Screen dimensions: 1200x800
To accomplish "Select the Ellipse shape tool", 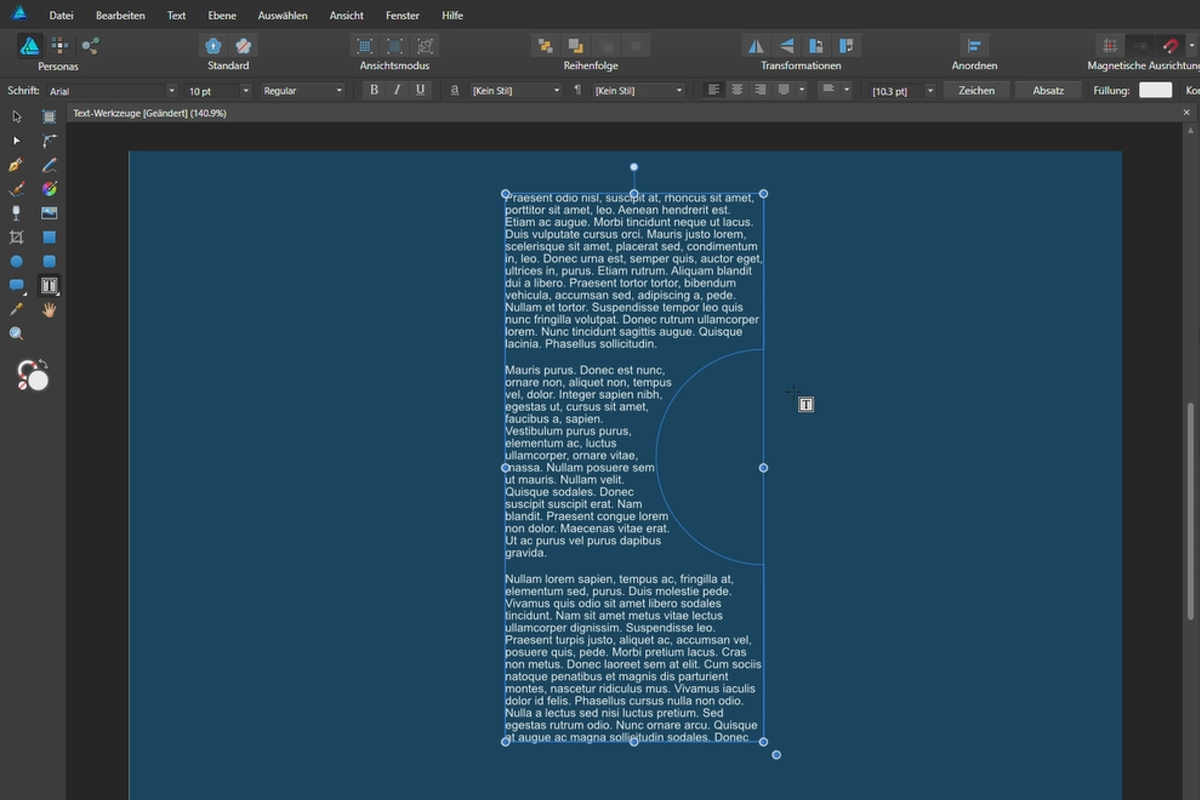I will (x=16, y=261).
